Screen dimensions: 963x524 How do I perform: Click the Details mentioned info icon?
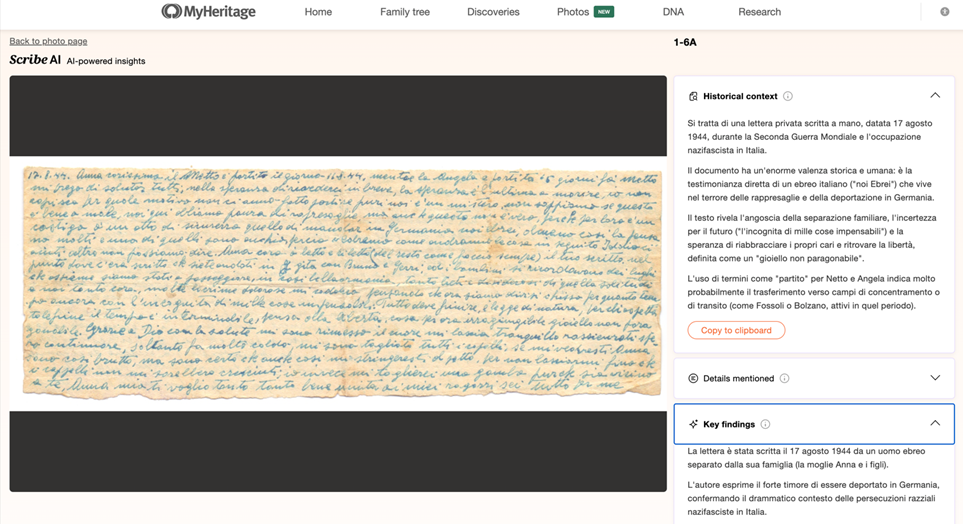pos(784,378)
